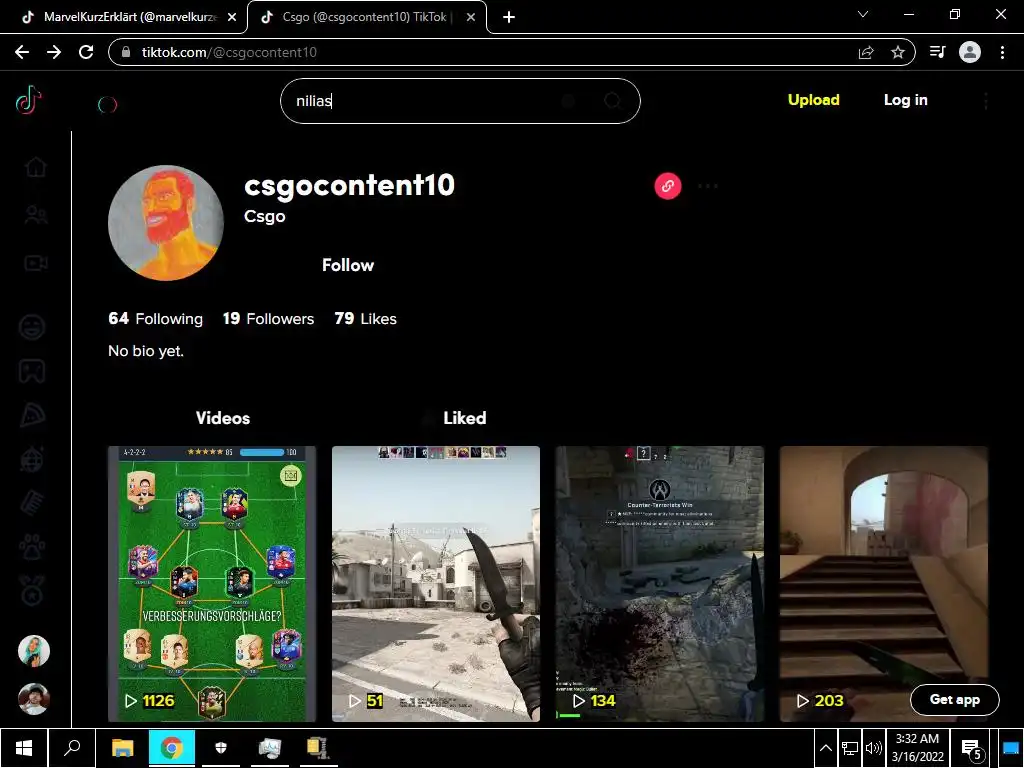Viewport: 1024px width, 768px height.
Task: Click the yellow Upload link
Action: point(813,100)
